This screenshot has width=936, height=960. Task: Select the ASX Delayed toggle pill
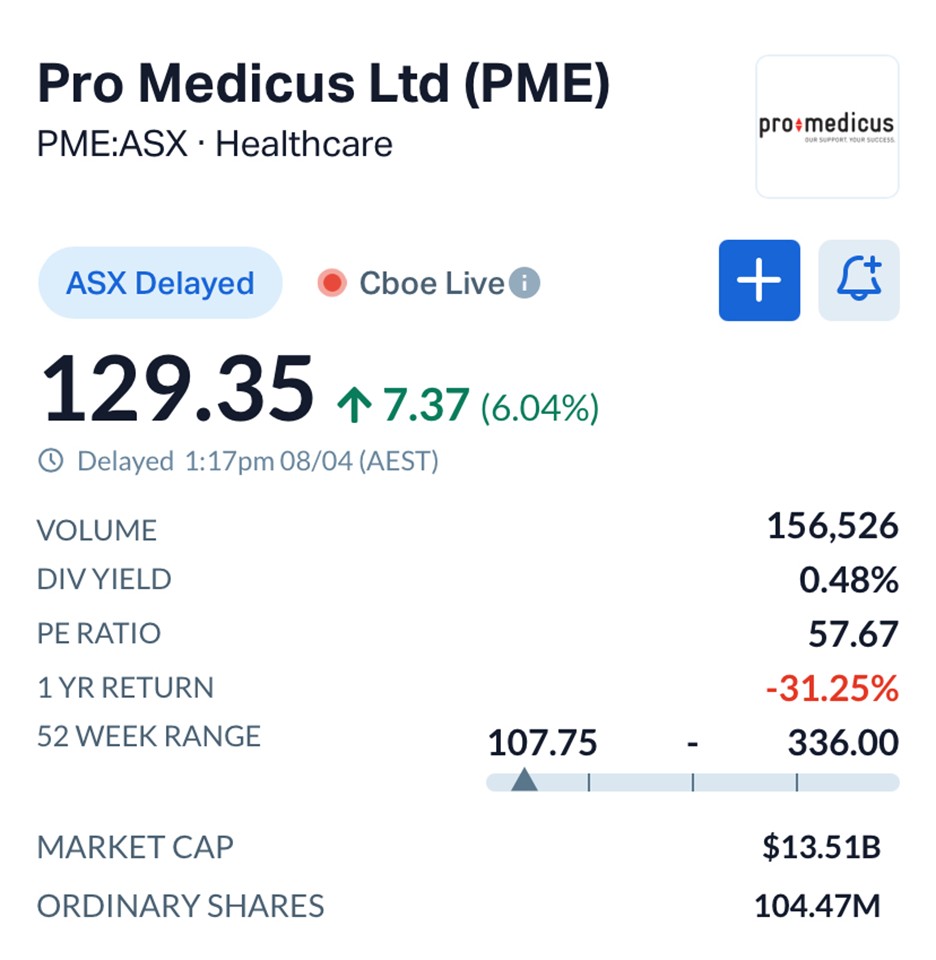(160, 284)
